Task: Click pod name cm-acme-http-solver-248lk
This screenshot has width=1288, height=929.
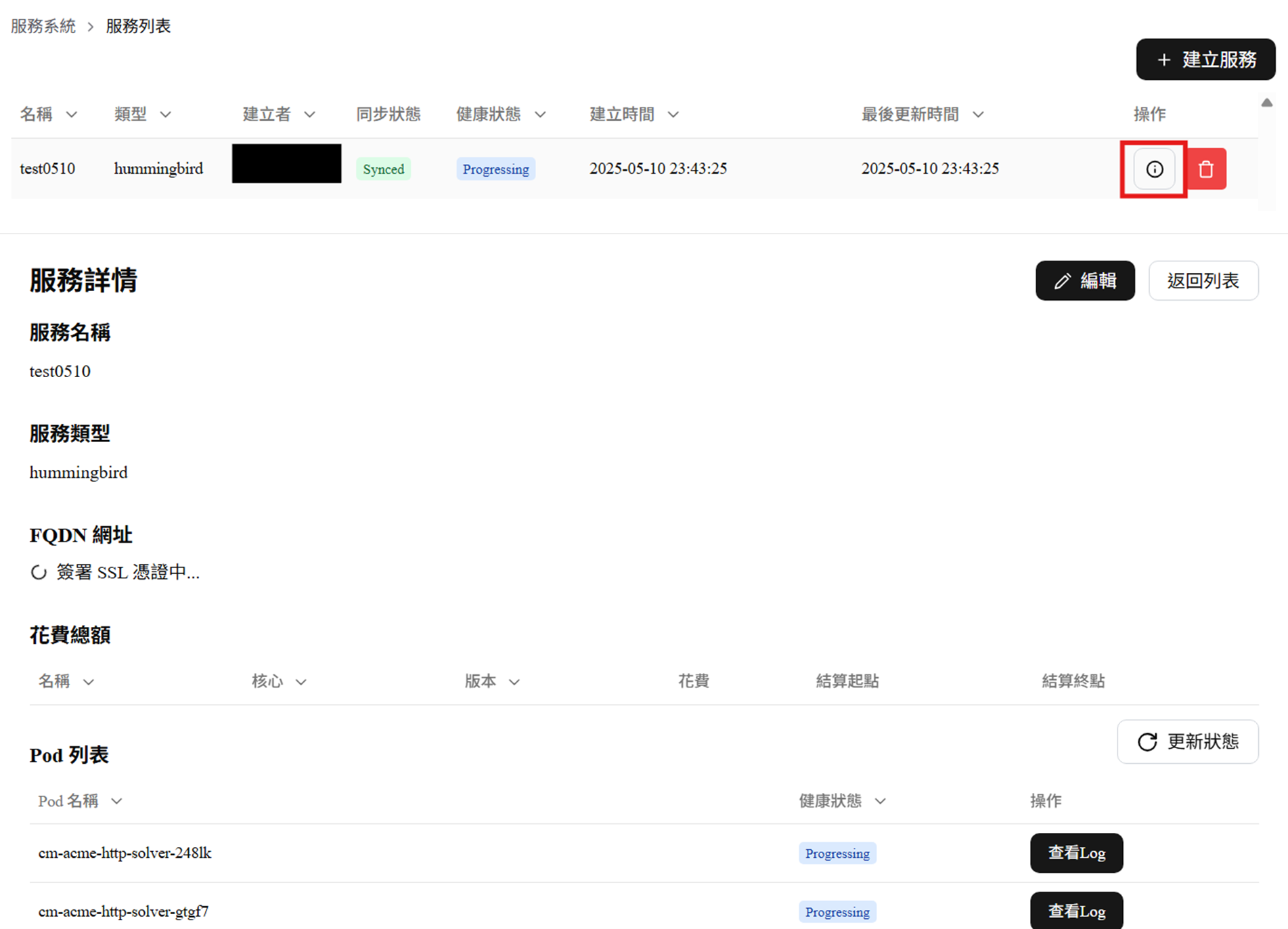Action: (125, 853)
